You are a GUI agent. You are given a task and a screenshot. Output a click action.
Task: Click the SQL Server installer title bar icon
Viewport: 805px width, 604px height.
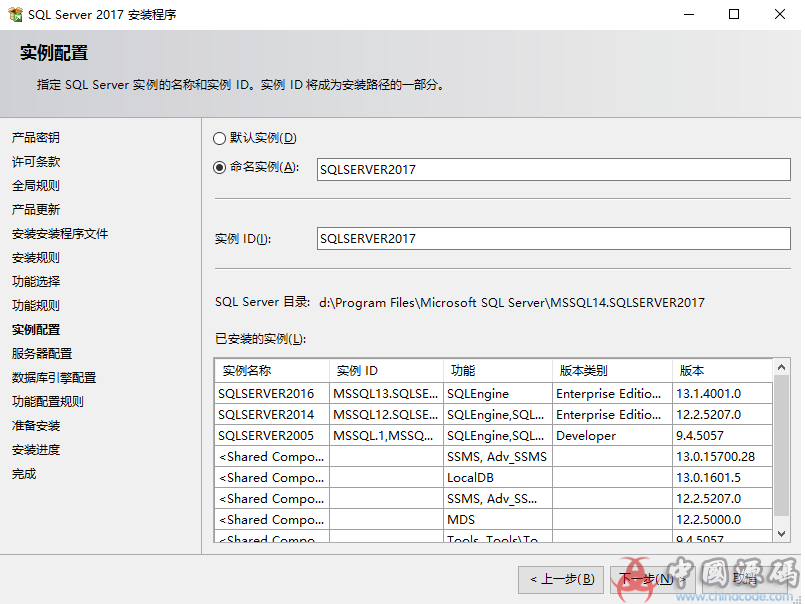15,14
